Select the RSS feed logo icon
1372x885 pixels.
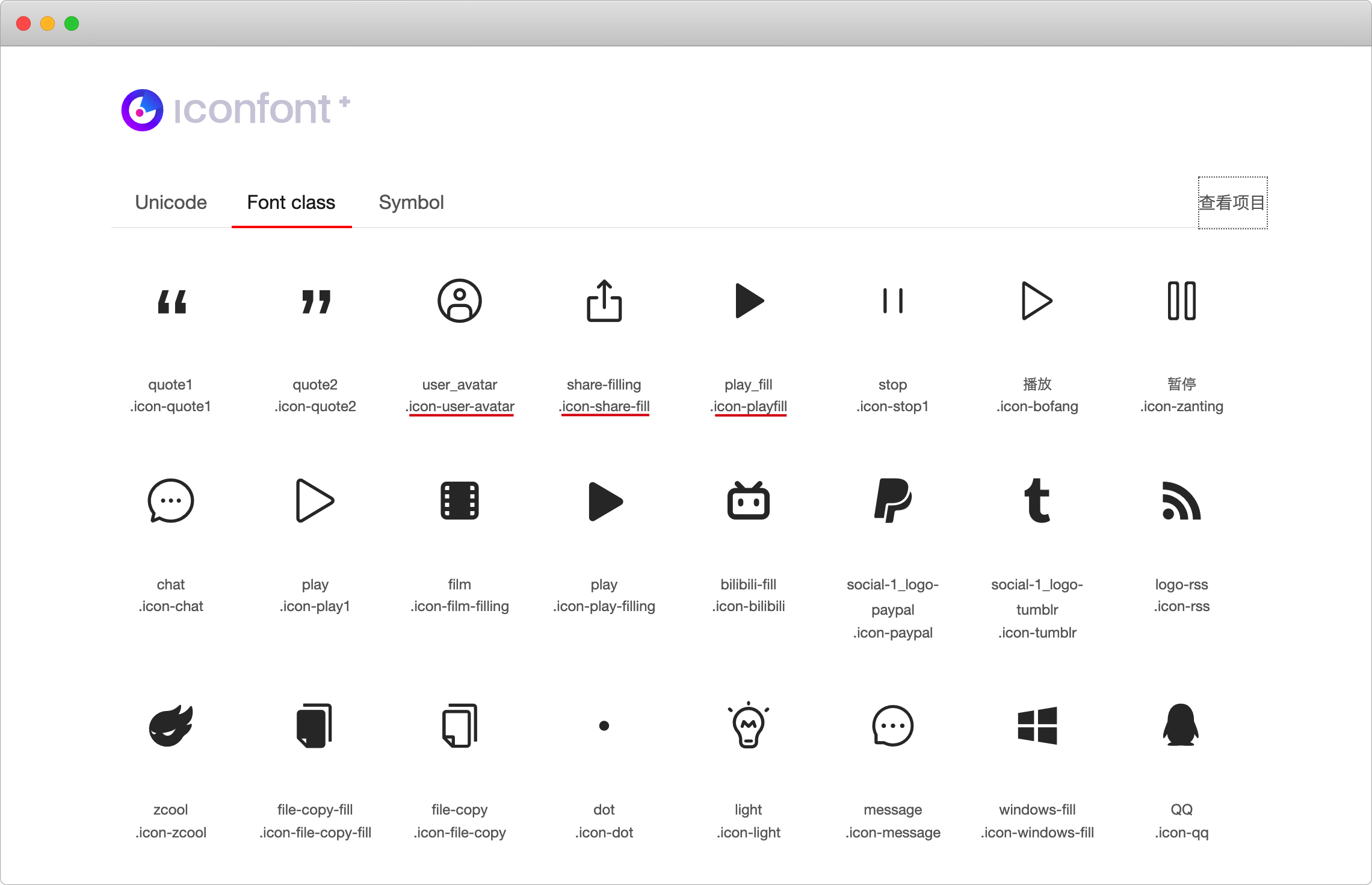pyautogui.click(x=1181, y=501)
